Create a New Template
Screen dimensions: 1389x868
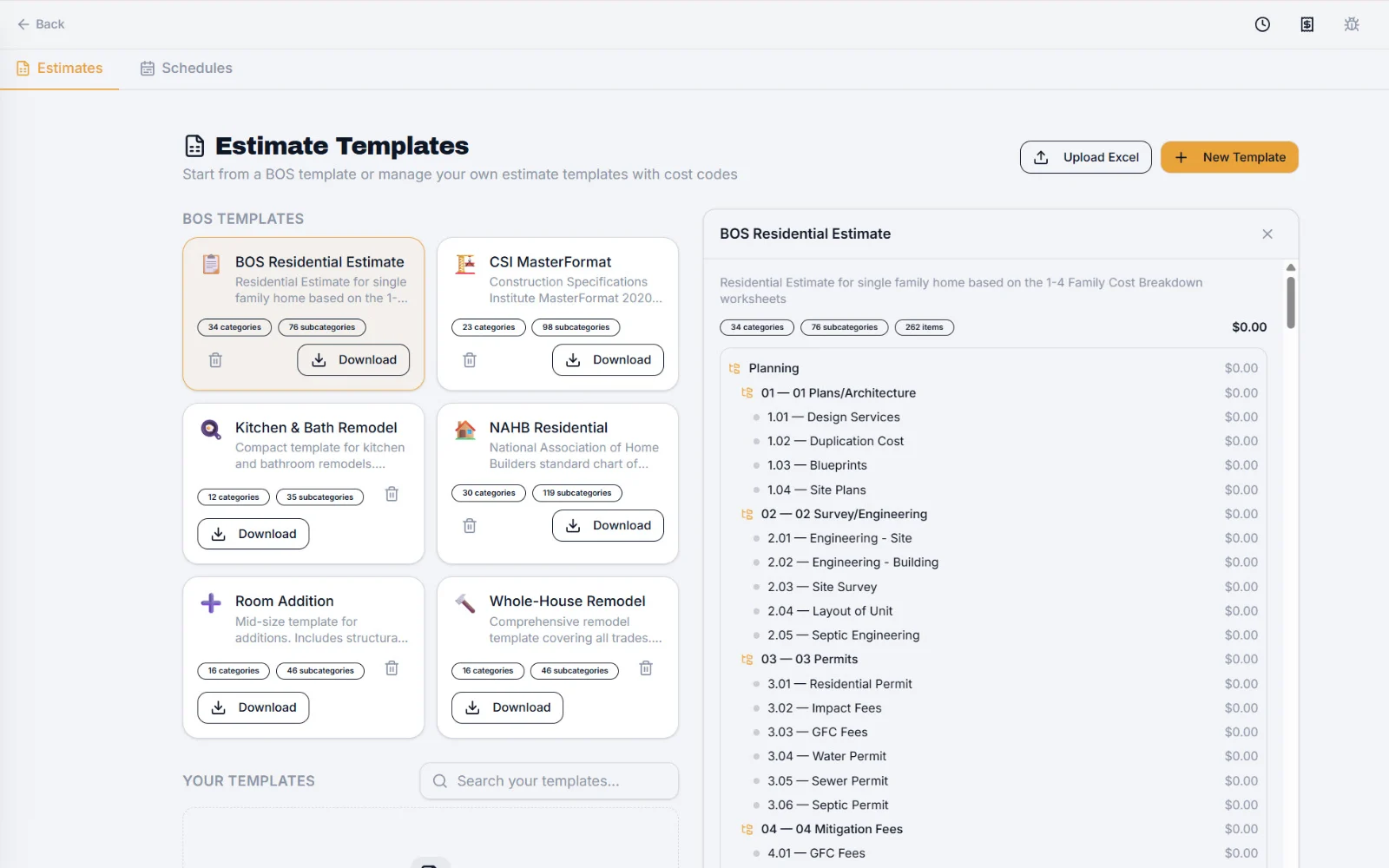pyautogui.click(x=1229, y=157)
